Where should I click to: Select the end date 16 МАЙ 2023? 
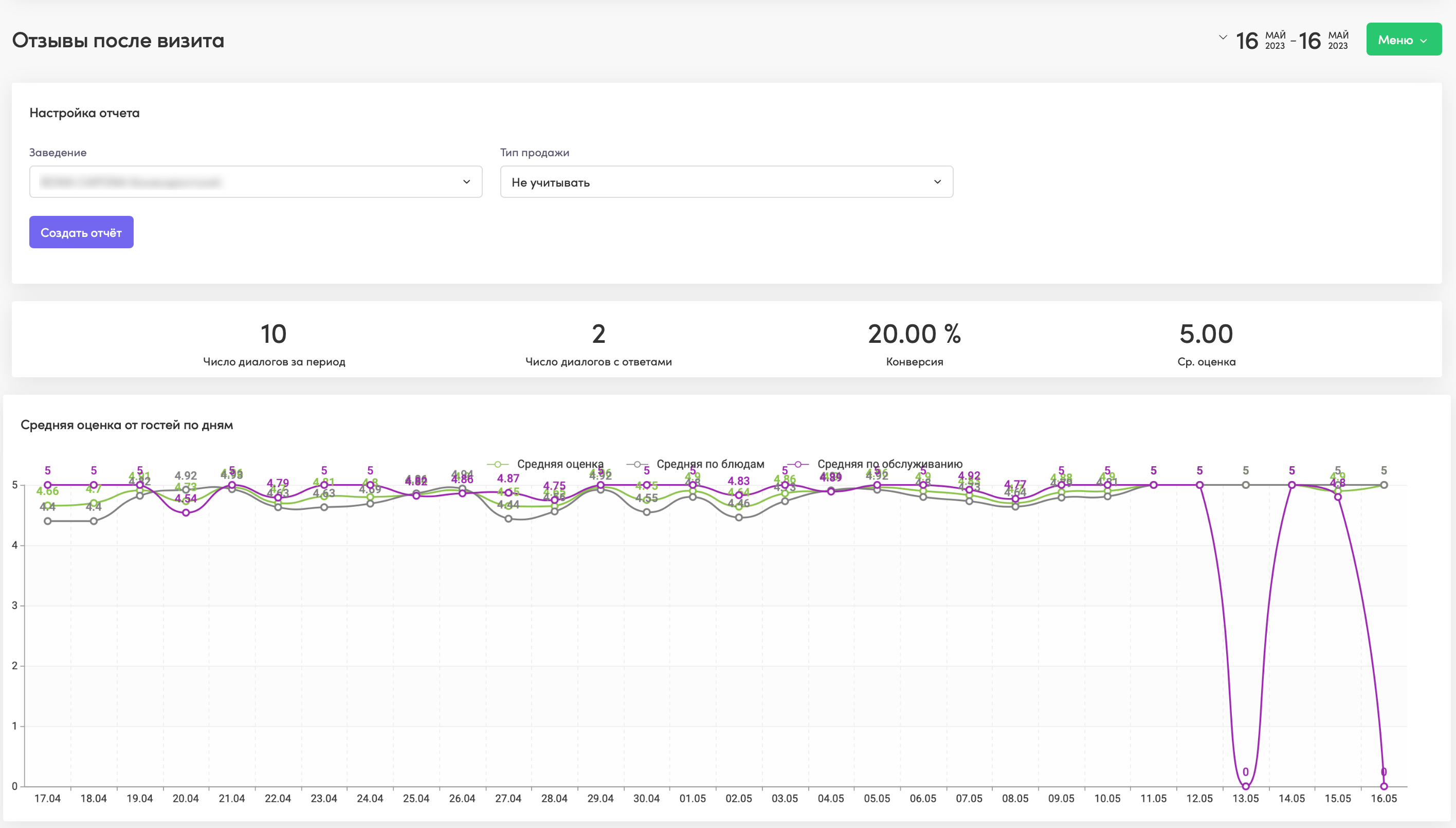(1324, 40)
